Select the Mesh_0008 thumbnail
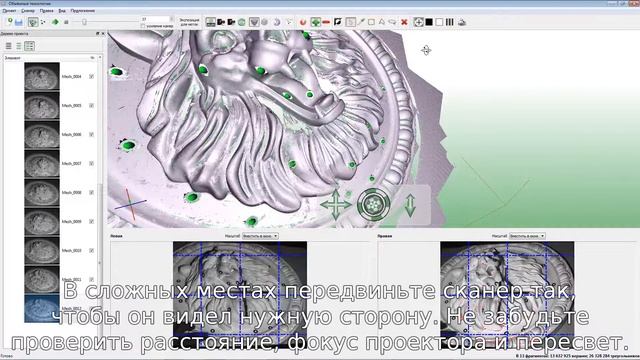 [x=42, y=192]
